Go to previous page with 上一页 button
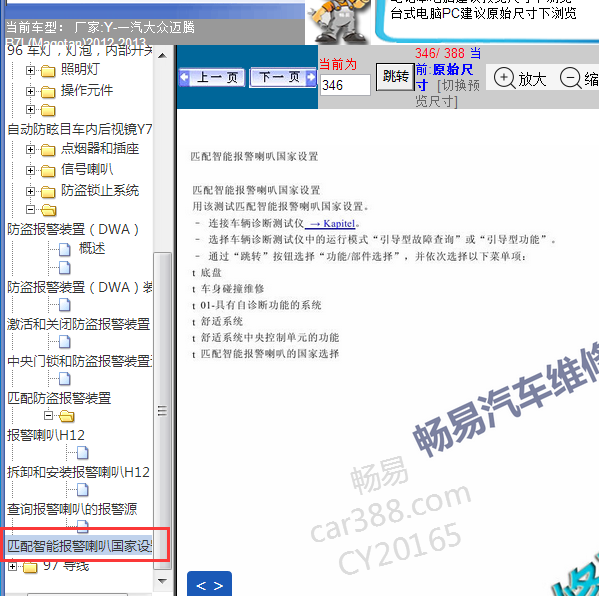The height and width of the screenshot is (596, 599). click(212, 78)
